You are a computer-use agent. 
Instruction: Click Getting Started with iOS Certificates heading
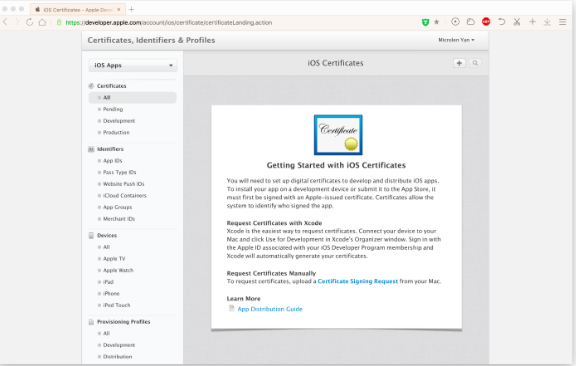click(x=336, y=165)
